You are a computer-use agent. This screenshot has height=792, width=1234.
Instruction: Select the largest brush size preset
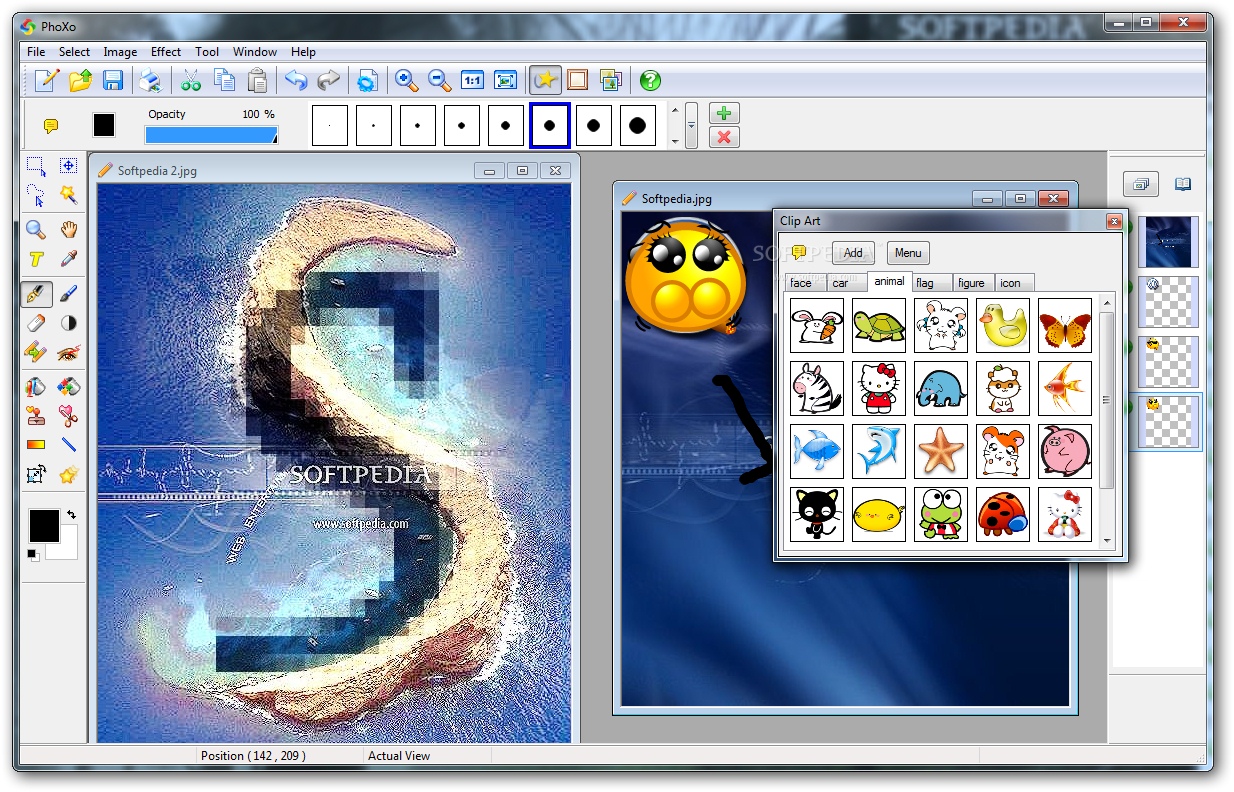[x=637, y=126]
